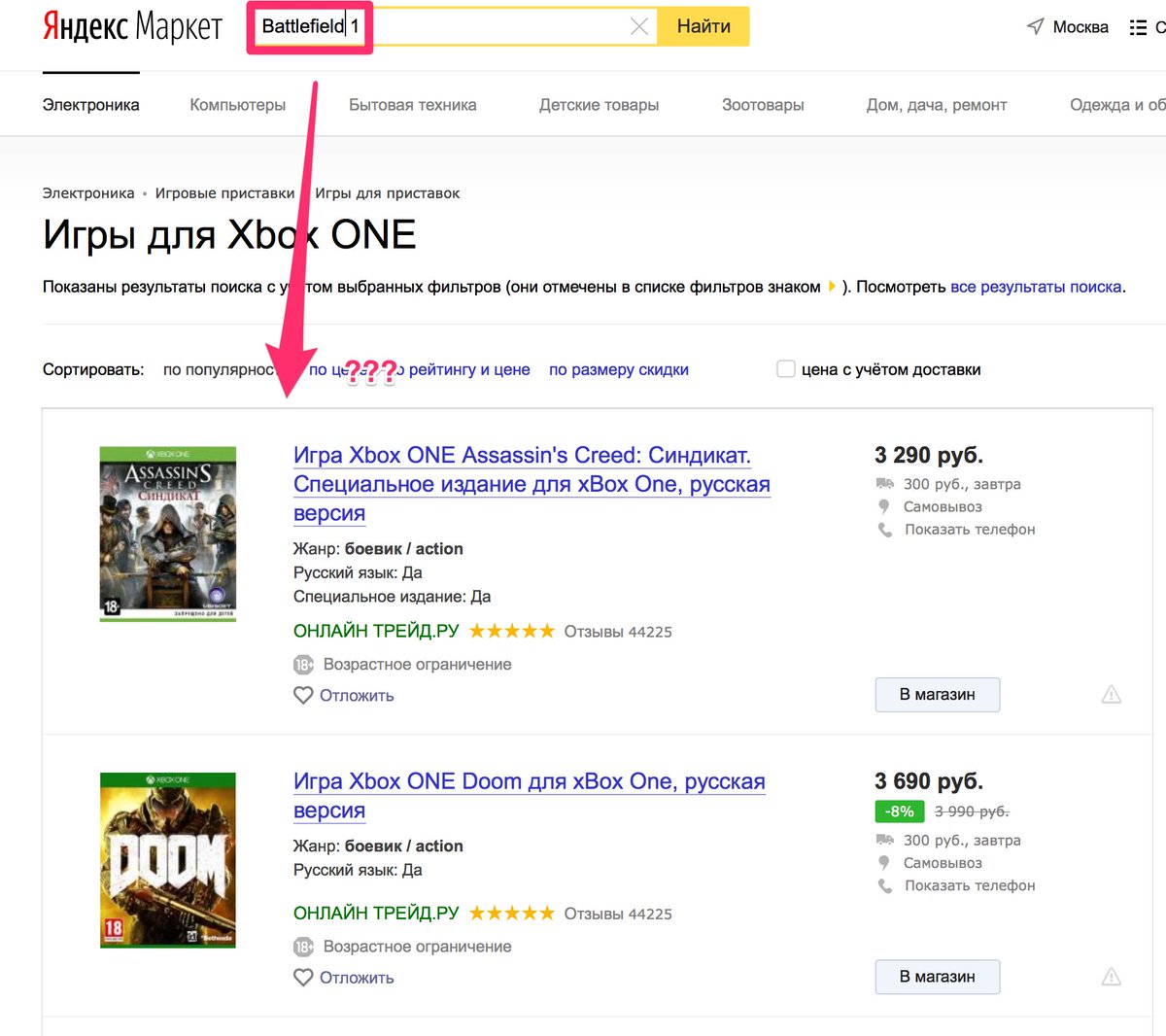This screenshot has width=1166, height=1036.
Task: Click the crossed-out 3 990 руб. price
Action: tap(972, 812)
